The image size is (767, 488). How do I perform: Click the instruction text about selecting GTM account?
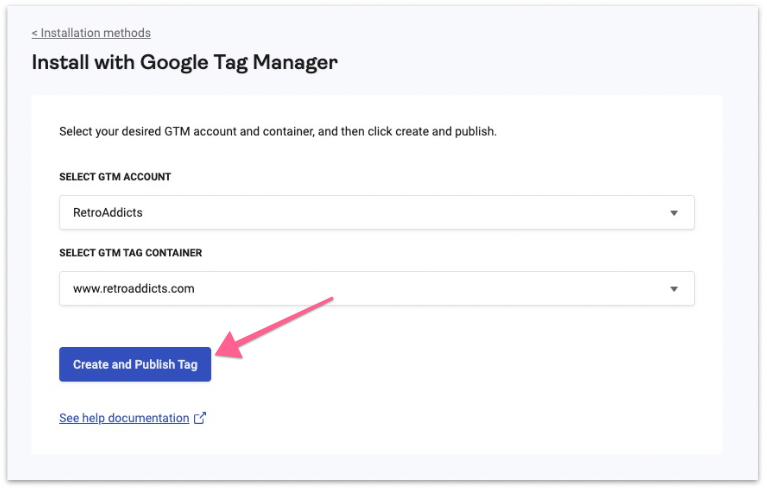click(277, 131)
